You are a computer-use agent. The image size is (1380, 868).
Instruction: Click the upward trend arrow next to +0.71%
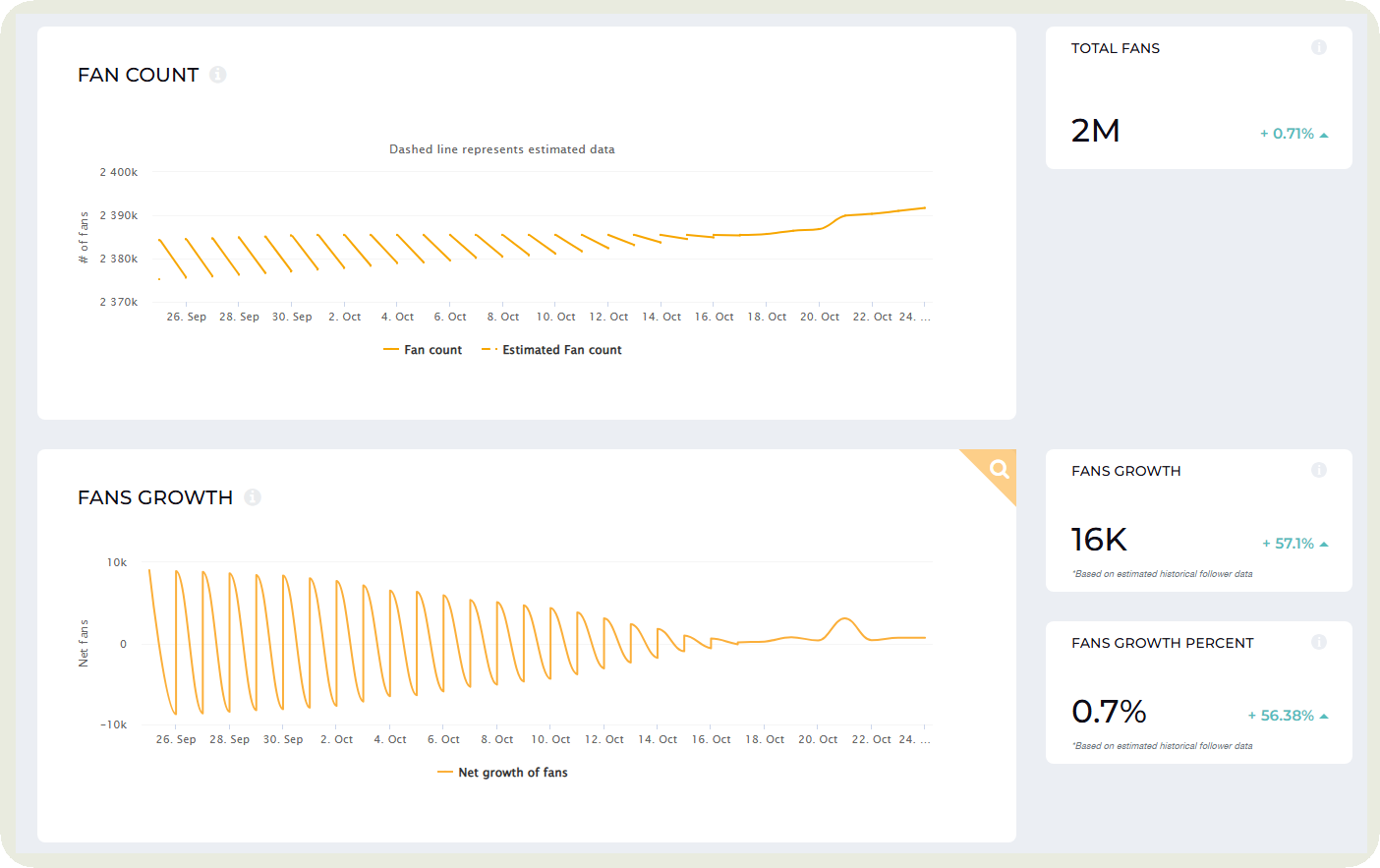(x=1325, y=133)
